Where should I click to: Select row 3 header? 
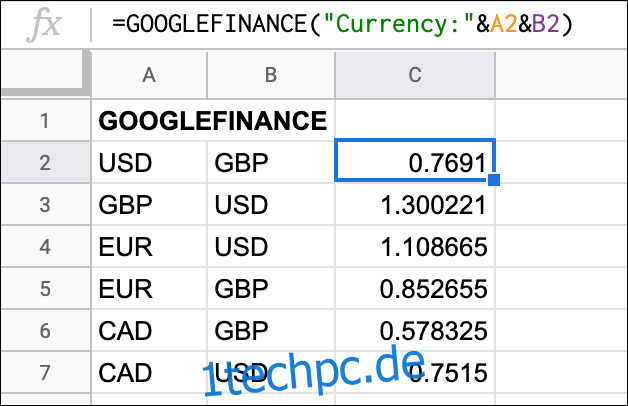(x=45, y=204)
